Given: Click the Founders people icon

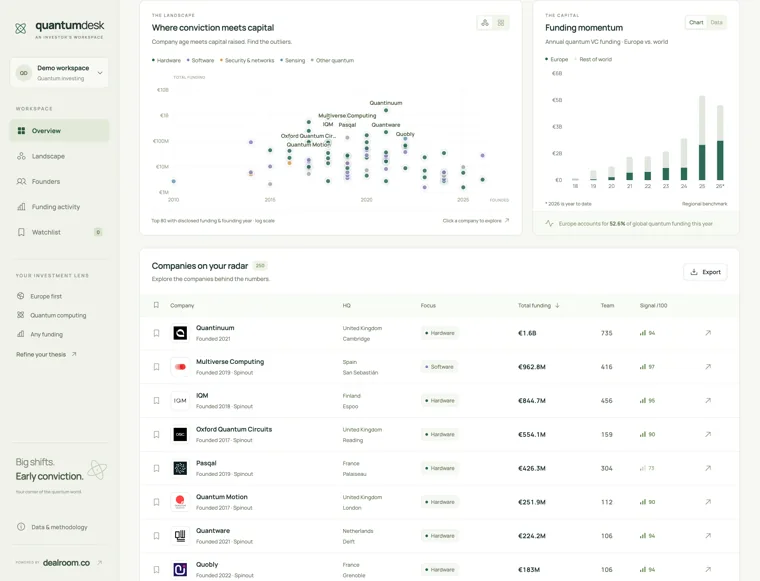Looking at the screenshot, I should click(x=21, y=181).
